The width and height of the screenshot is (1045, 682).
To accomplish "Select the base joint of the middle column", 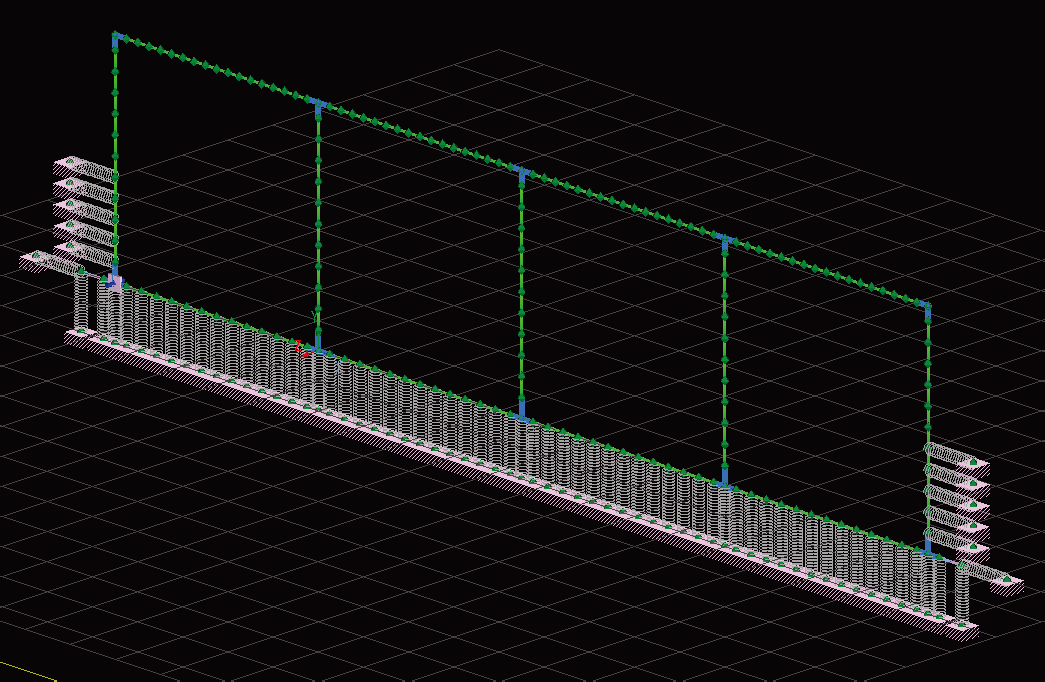I will 522,413.
